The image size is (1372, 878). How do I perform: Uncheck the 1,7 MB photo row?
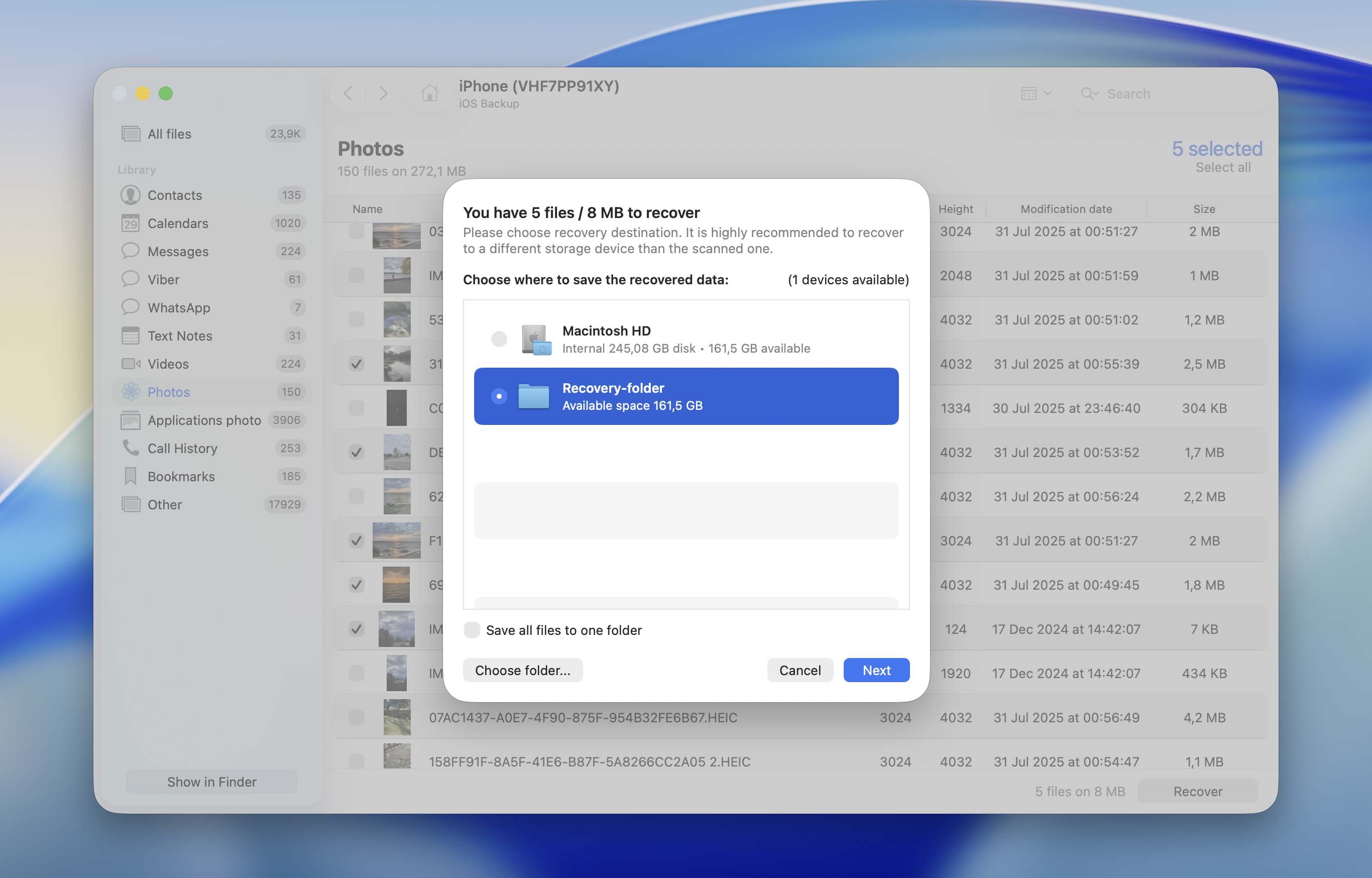(x=356, y=452)
